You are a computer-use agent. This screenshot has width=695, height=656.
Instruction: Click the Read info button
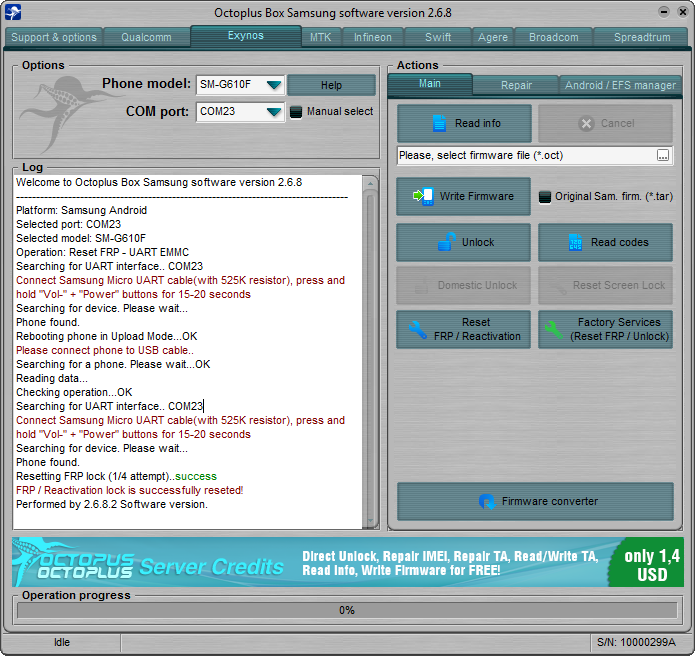point(464,123)
